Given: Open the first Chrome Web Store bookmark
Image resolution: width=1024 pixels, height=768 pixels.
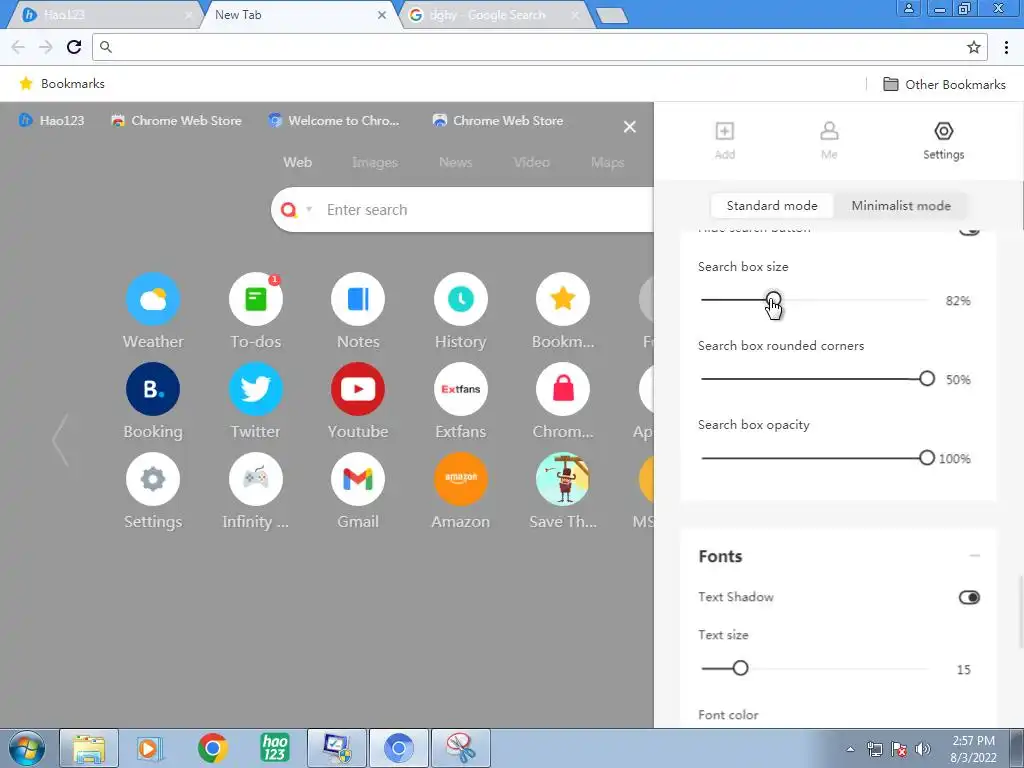Looking at the screenshot, I should (176, 120).
